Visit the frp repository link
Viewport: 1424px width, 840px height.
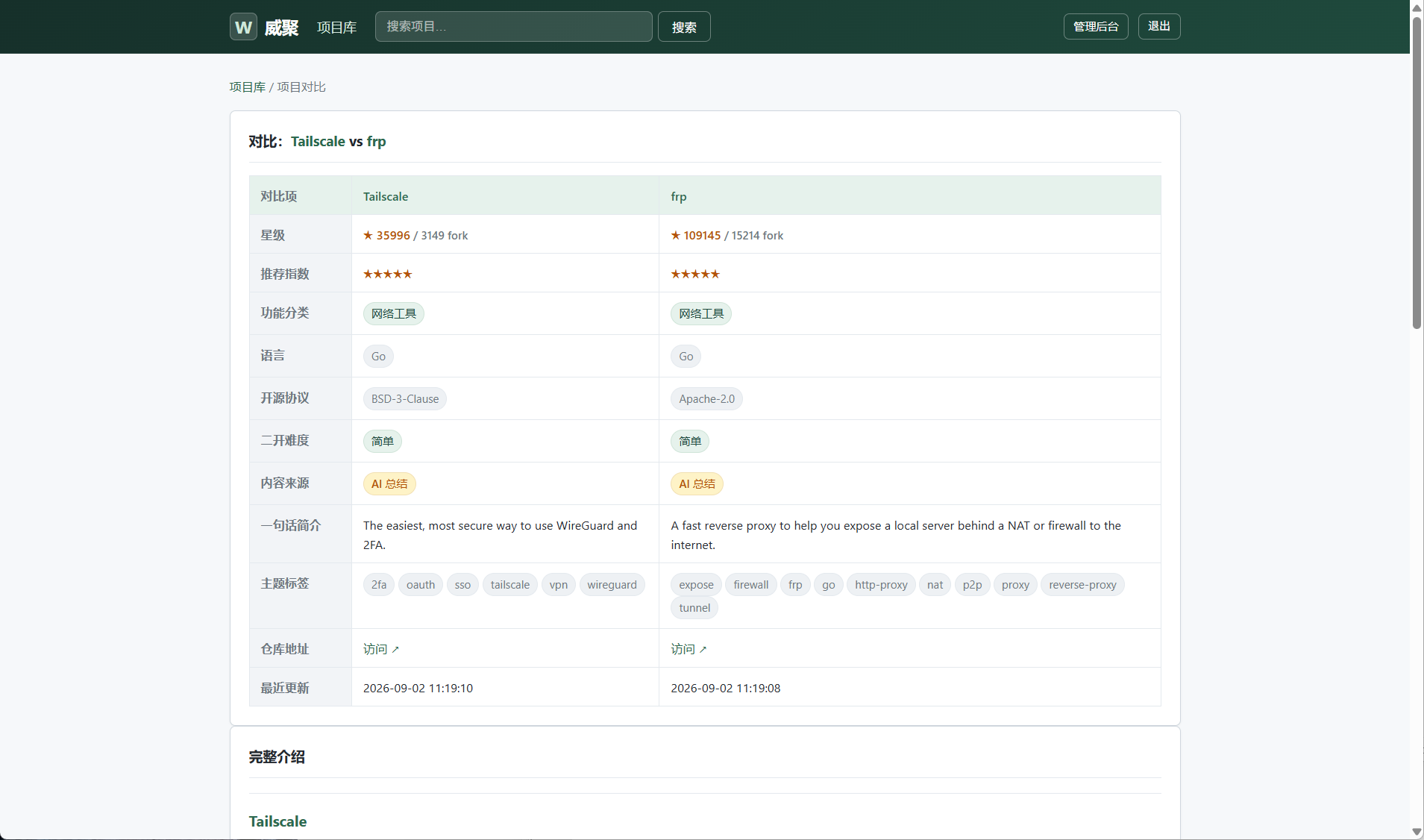coord(689,649)
